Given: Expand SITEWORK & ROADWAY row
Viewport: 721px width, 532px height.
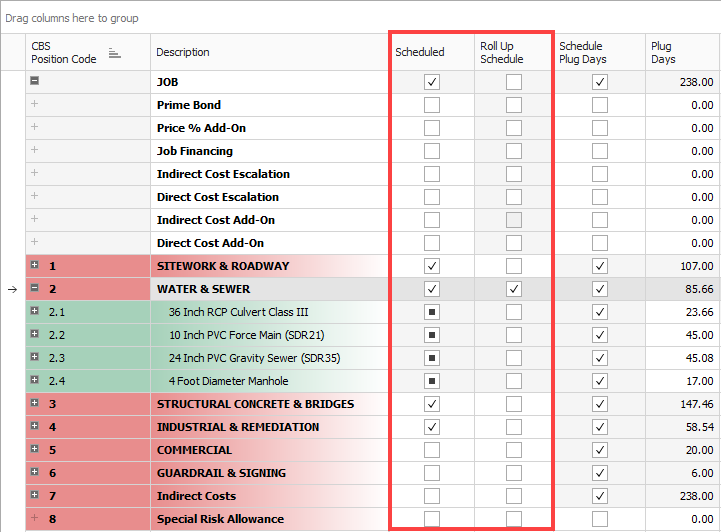Looking at the screenshot, I should tap(35, 266).
